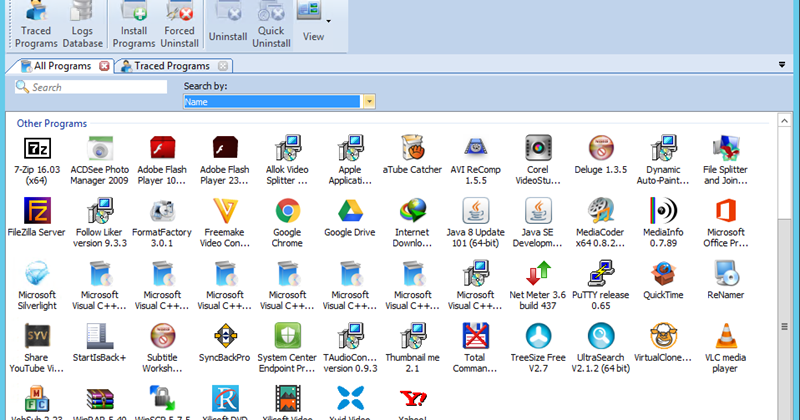
Task: Click Install Programs toolbar button
Action: coord(134,24)
